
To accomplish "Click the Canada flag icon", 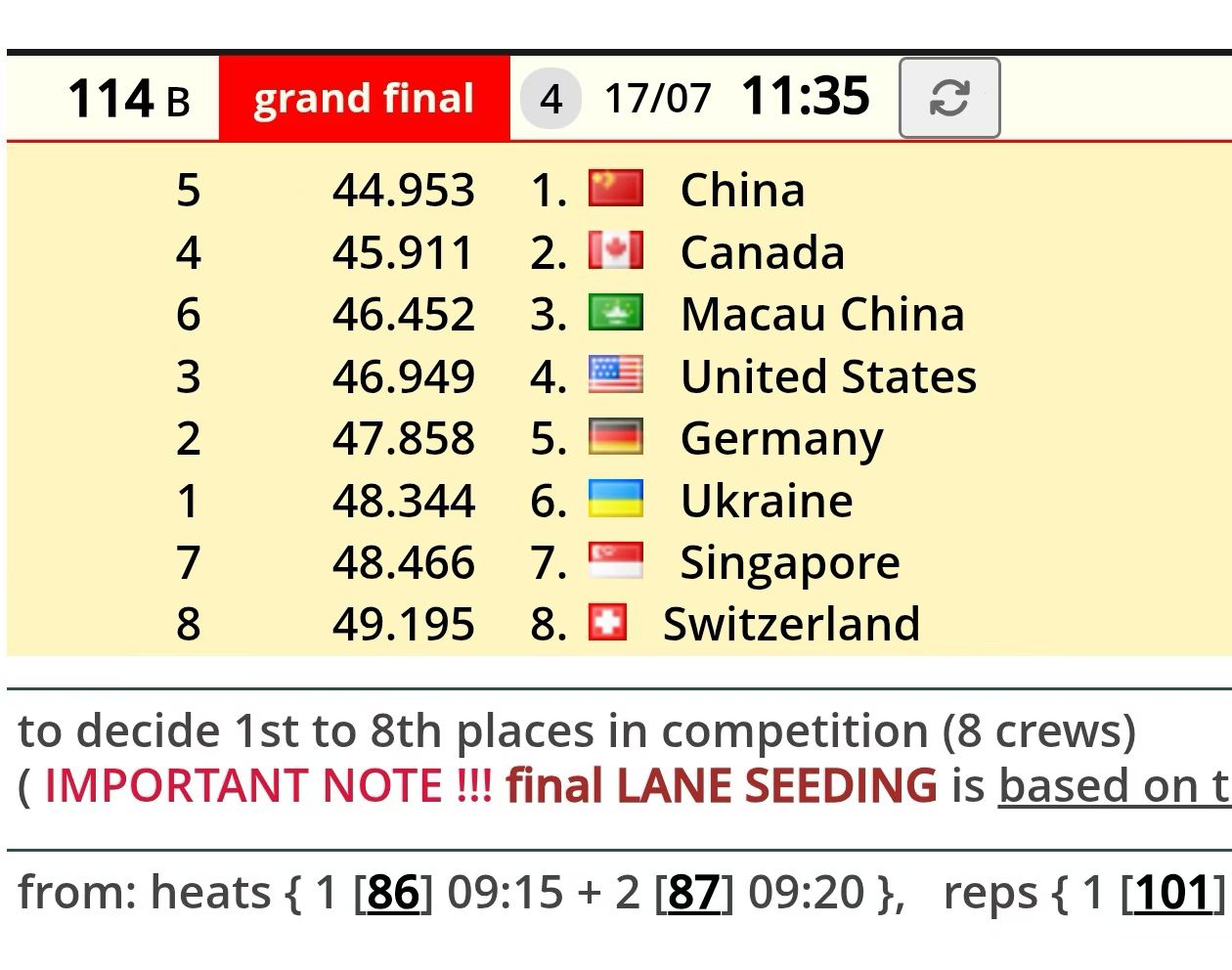I will tap(616, 250).
